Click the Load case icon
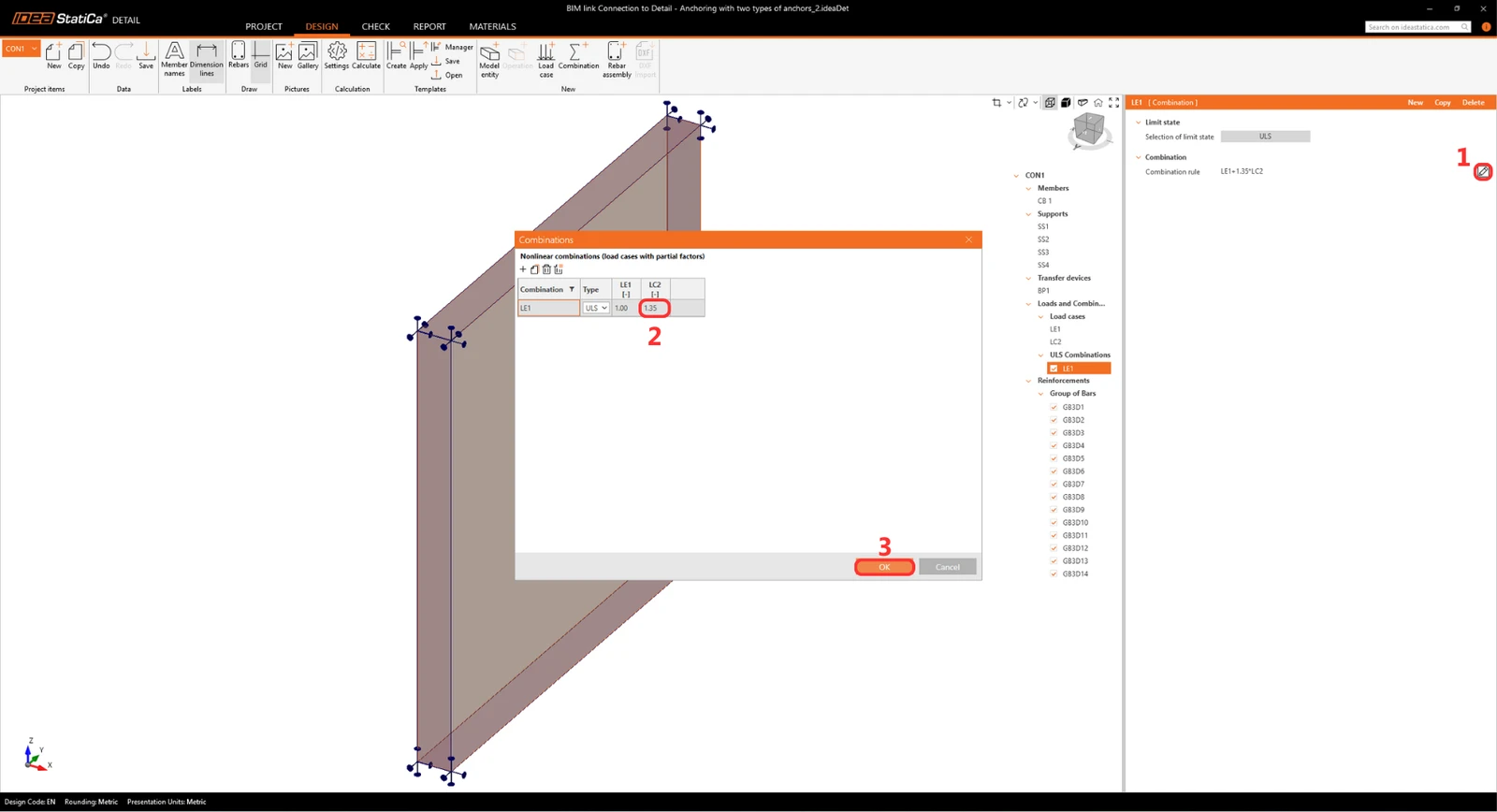 point(546,59)
